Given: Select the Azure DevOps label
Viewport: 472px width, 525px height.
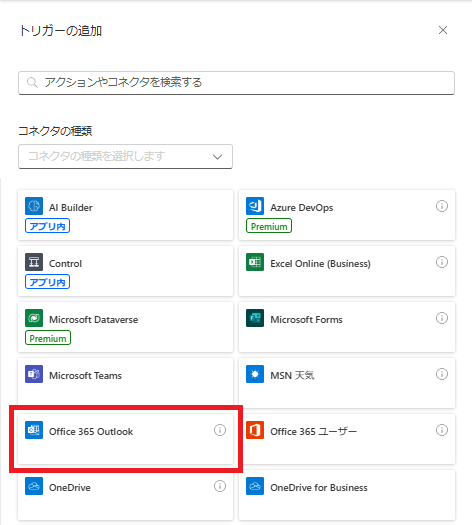Looking at the screenshot, I should click(302, 208).
